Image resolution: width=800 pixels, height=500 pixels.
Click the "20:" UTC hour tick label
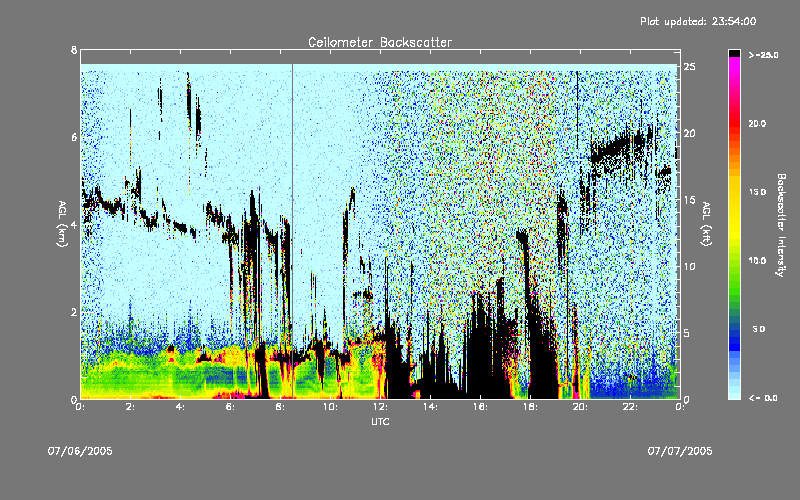point(580,407)
